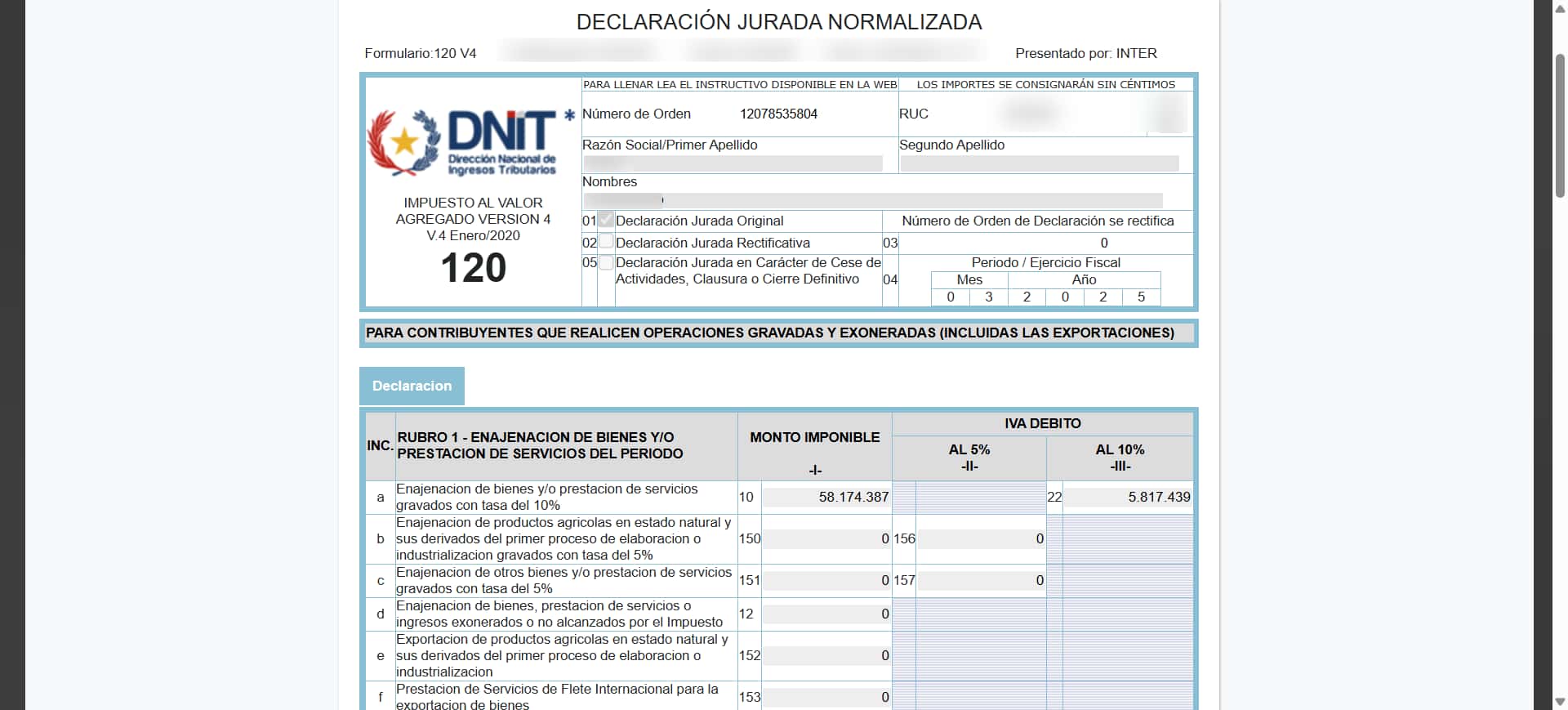The height and width of the screenshot is (710, 1568).
Task: Toggle Cese de Actividades declaration checkbox
Action: tap(606, 263)
